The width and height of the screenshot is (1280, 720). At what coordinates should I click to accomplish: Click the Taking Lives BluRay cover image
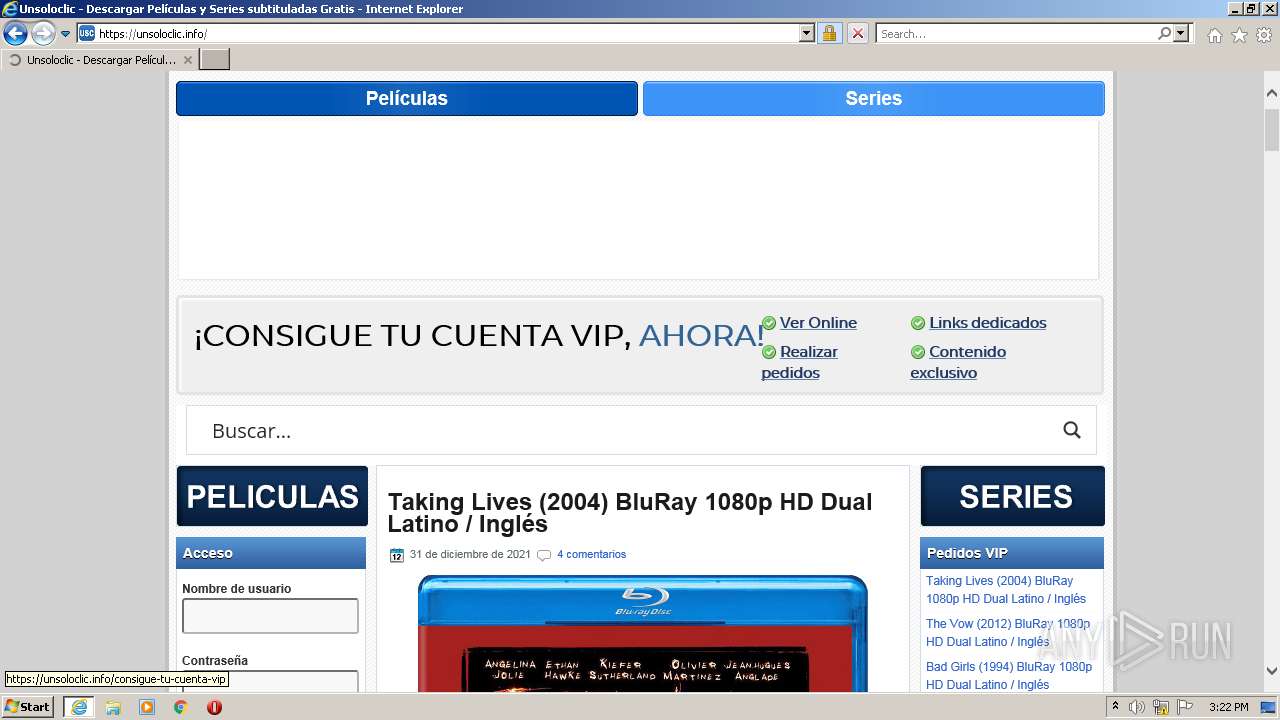tap(643, 633)
